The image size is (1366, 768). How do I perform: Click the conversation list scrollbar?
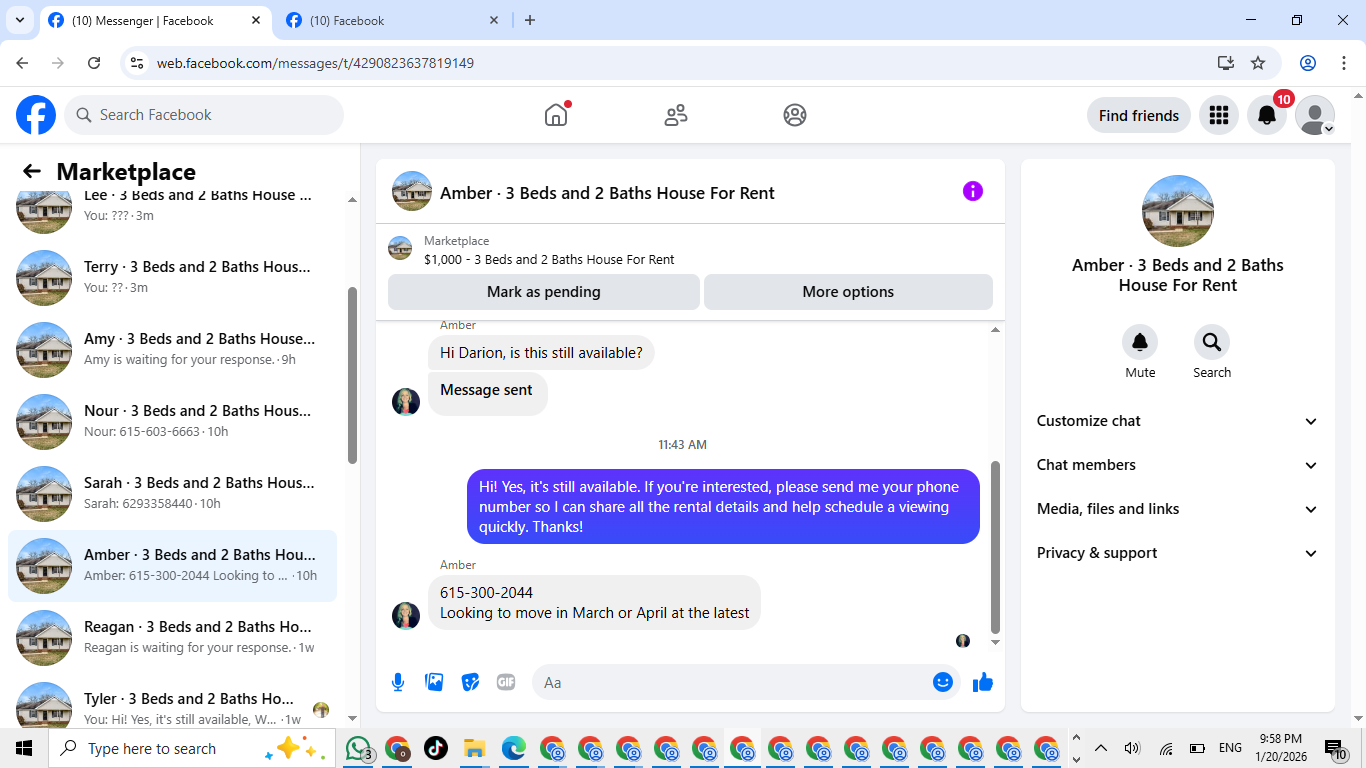pyautogui.click(x=352, y=375)
